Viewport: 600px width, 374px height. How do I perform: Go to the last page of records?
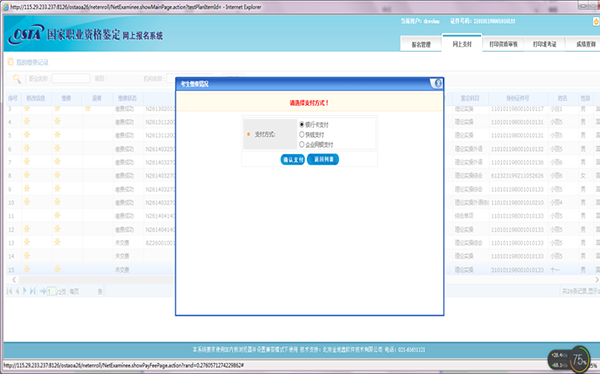33,291
